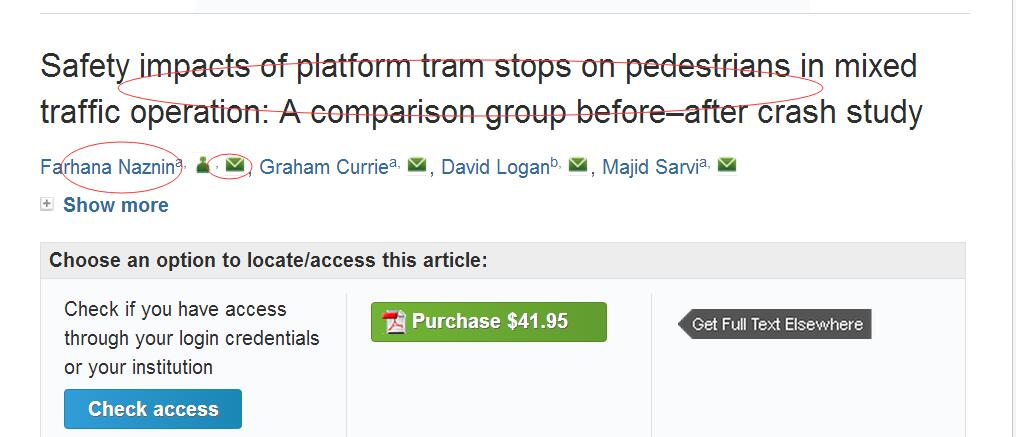Open the Graham Currie author link
The height and width of the screenshot is (437, 1016).
pos(323,167)
